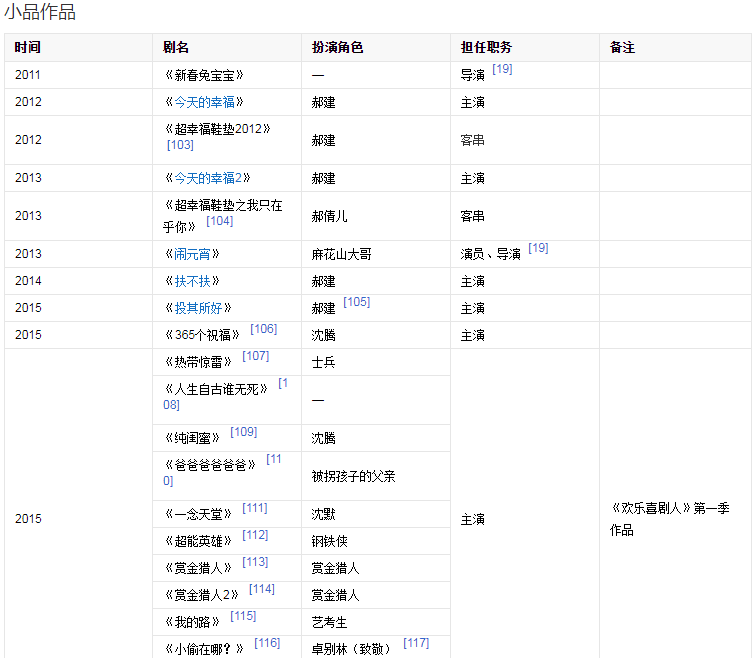The image size is (756, 658).
Task: Click reference [105] beside 郝建
Action: coord(356,302)
